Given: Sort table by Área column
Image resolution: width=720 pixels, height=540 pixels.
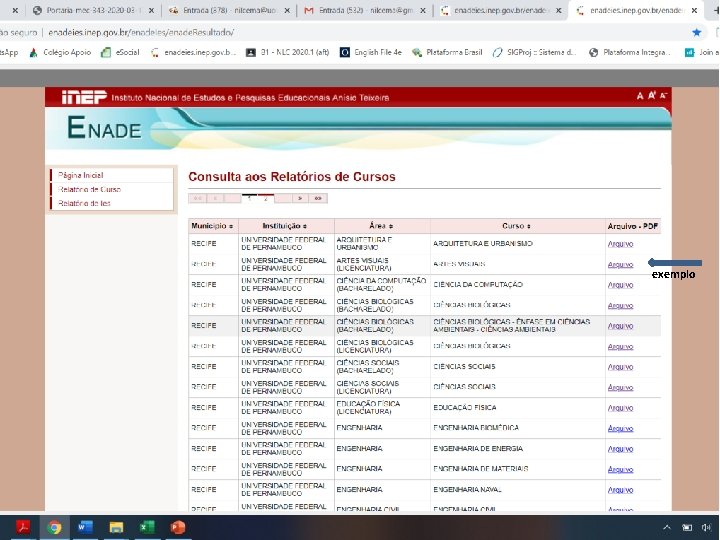Looking at the screenshot, I should click(381, 226).
